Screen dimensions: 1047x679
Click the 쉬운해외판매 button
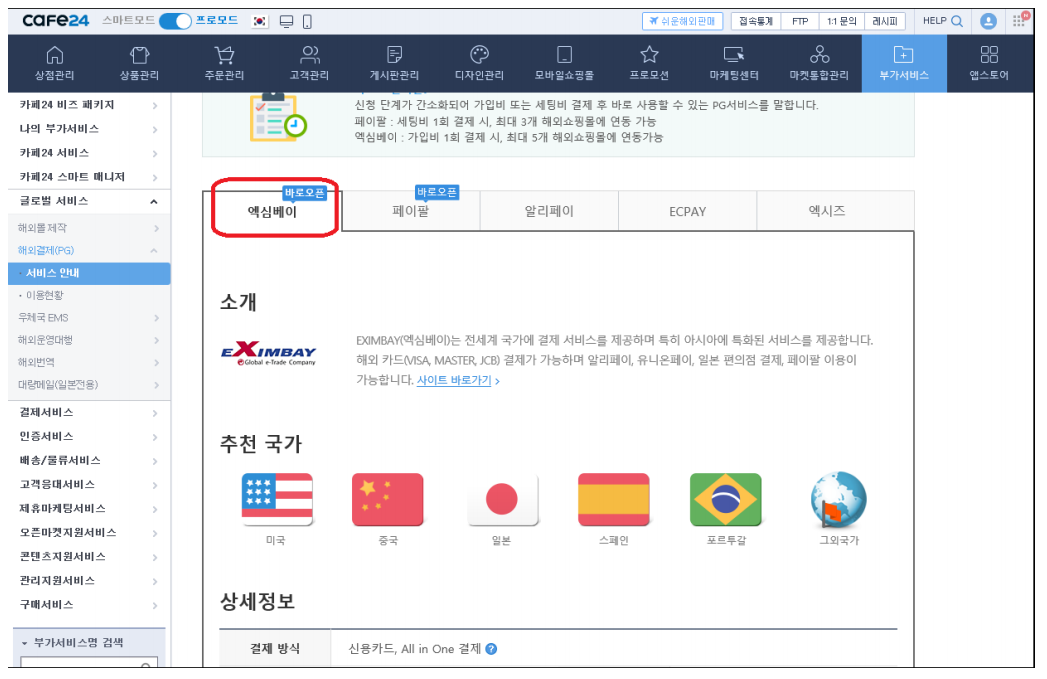(682, 21)
